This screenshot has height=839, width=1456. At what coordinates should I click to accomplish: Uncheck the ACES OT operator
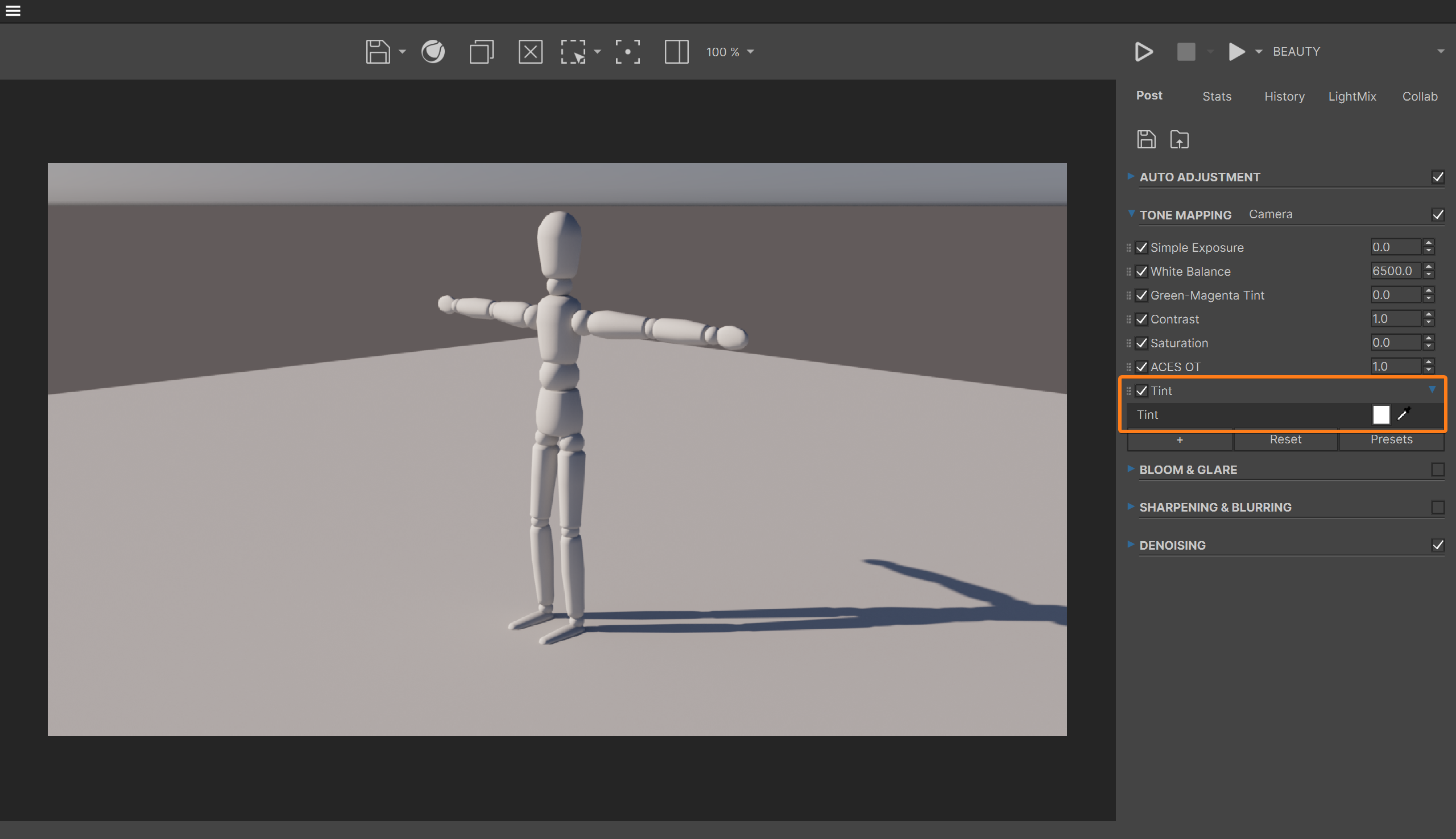pyautogui.click(x=1141, y=367)
